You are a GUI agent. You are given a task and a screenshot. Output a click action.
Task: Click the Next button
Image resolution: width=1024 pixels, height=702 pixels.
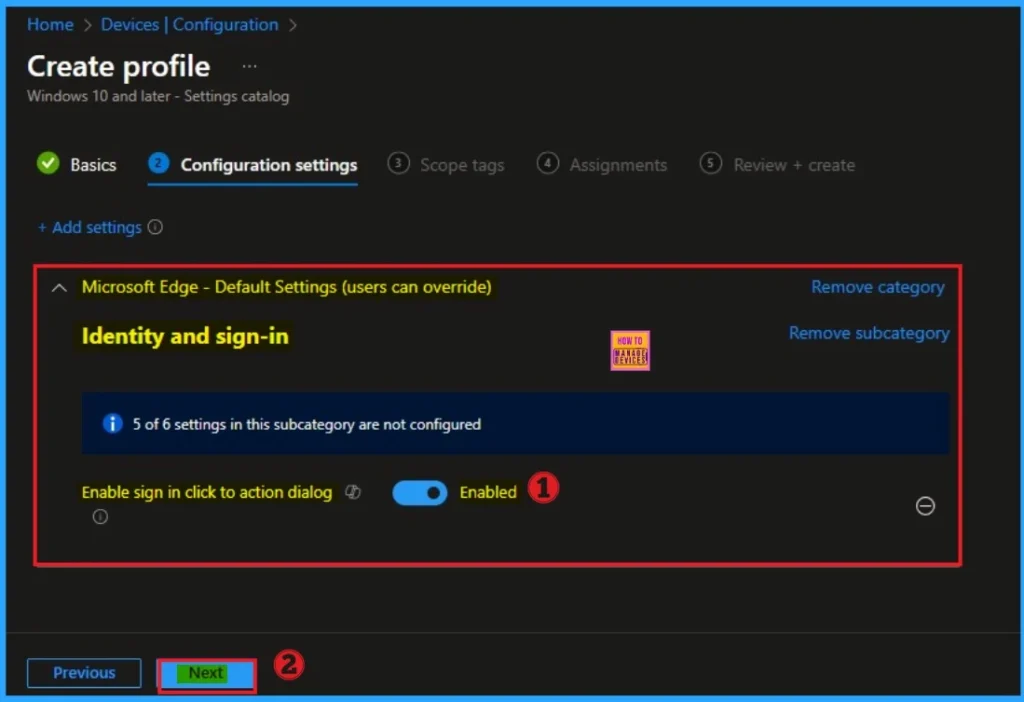(x=206, y=674)
